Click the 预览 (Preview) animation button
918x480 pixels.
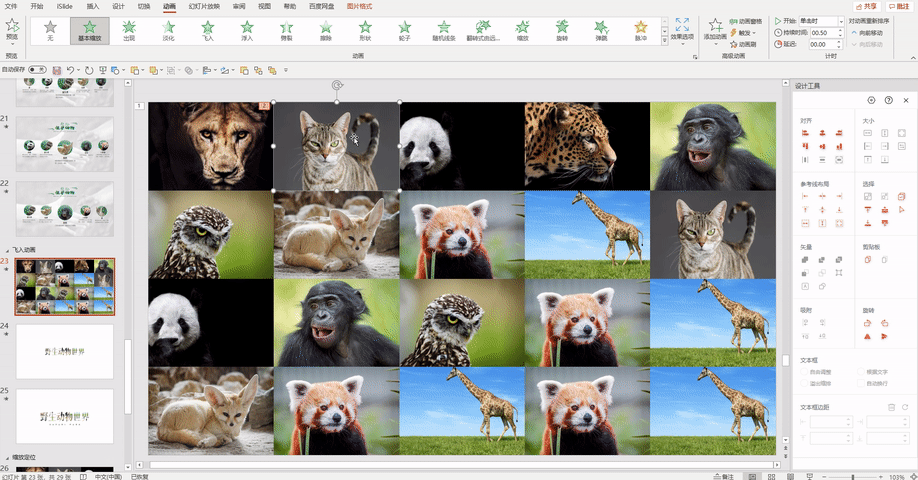[12, 29]
